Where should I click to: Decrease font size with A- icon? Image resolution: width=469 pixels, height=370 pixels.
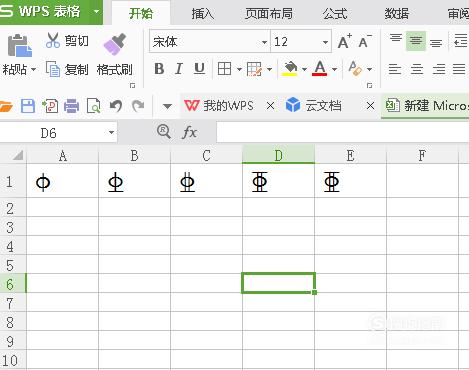365,41
